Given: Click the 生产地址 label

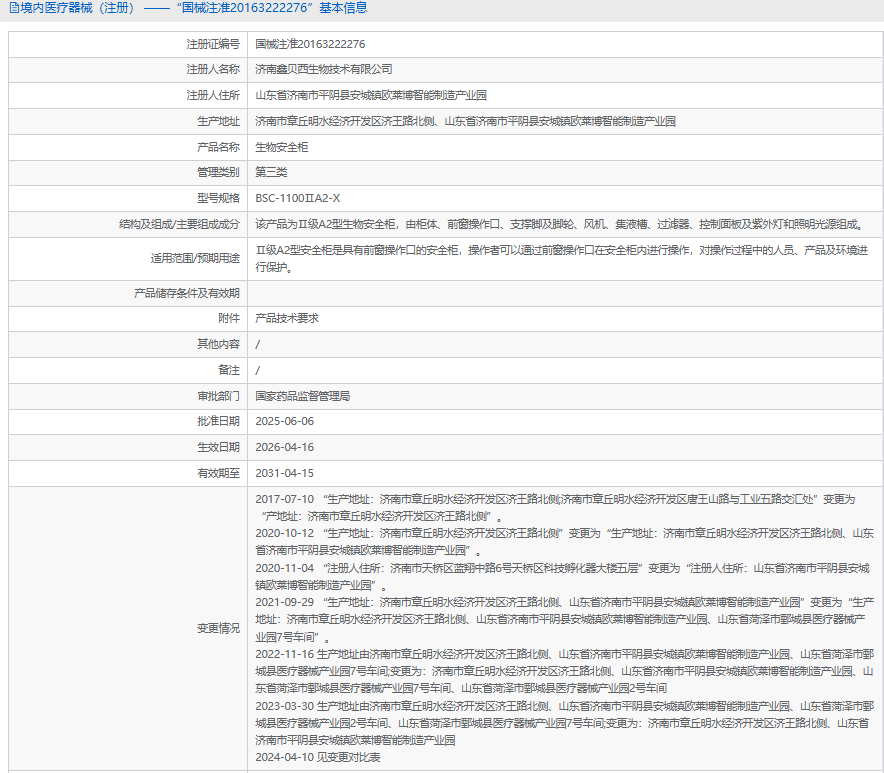Looking at the screenshot, I should click(x=218, y=121).
